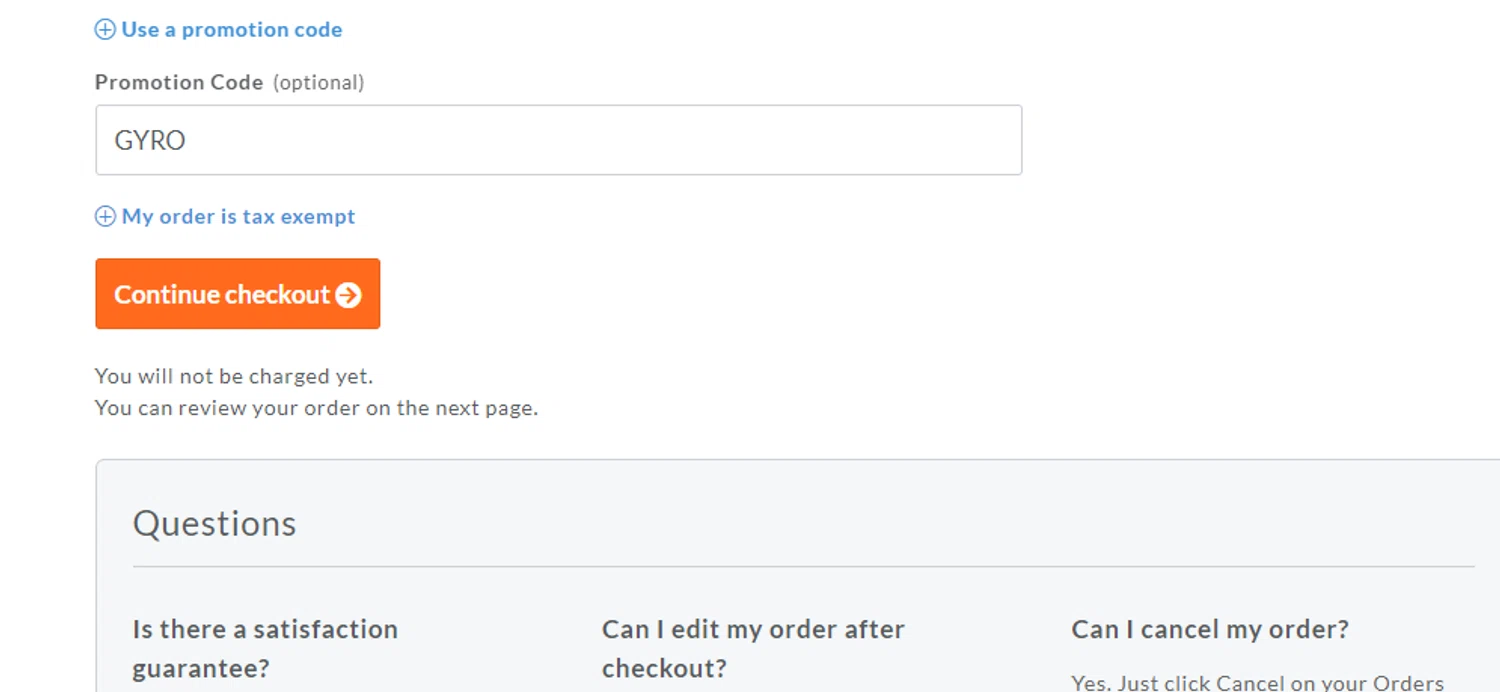Click the review your order on next page text
The height and width of the screenshot is (692, 1500).
[316, 408]
